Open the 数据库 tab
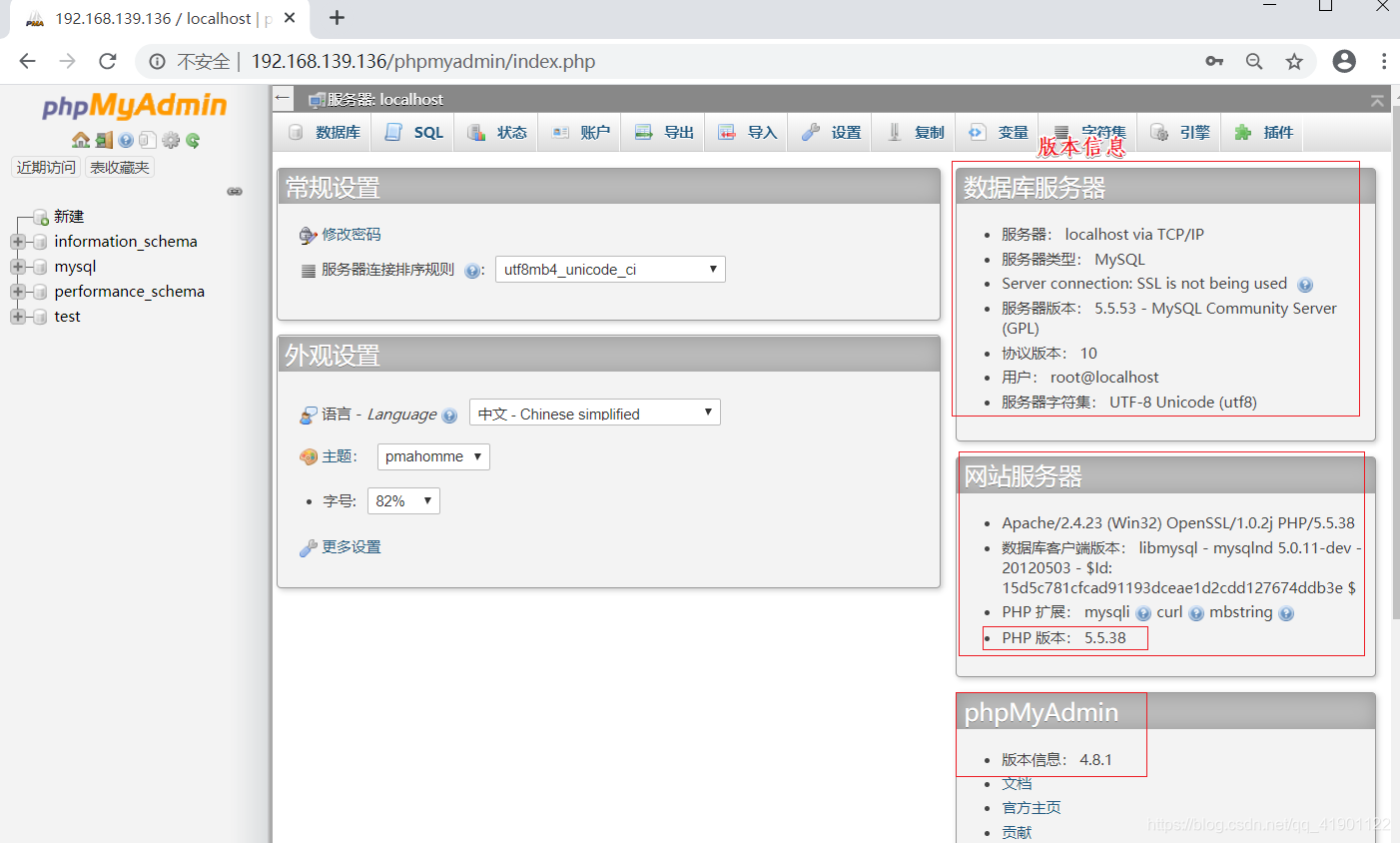Screen dimensions: 1400x843 (324, 132)
